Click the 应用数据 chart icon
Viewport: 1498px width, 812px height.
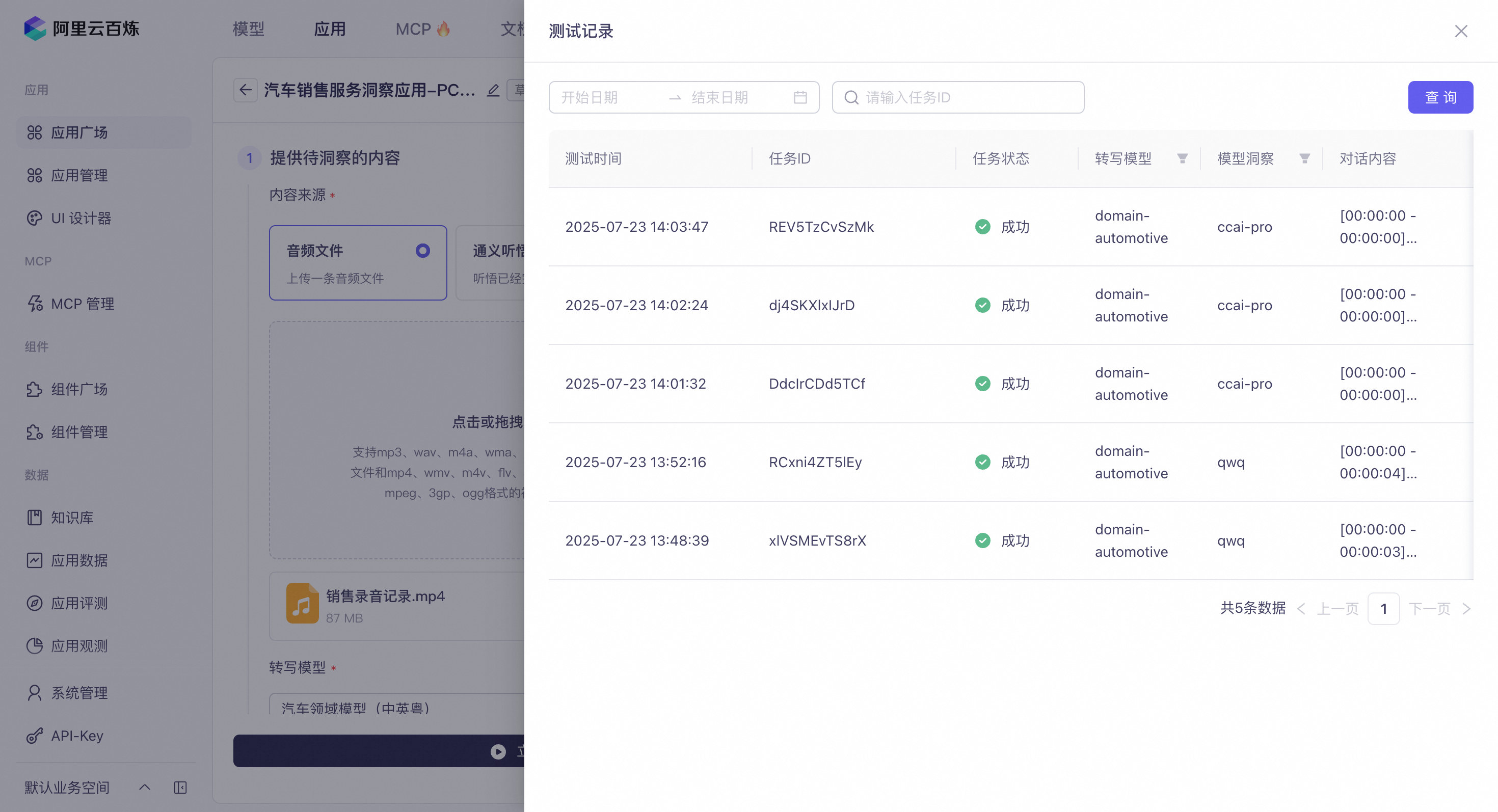34,560
